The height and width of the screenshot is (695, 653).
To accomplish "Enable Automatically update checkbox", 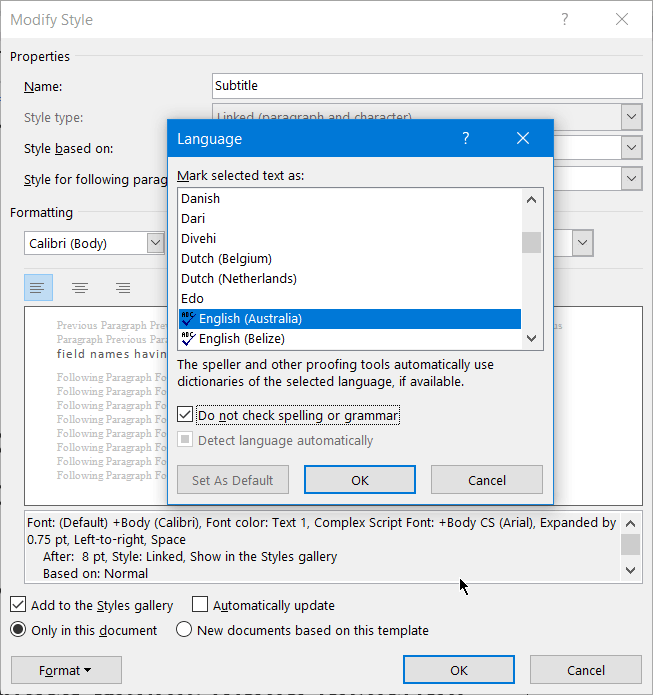I will coord(200,605).
